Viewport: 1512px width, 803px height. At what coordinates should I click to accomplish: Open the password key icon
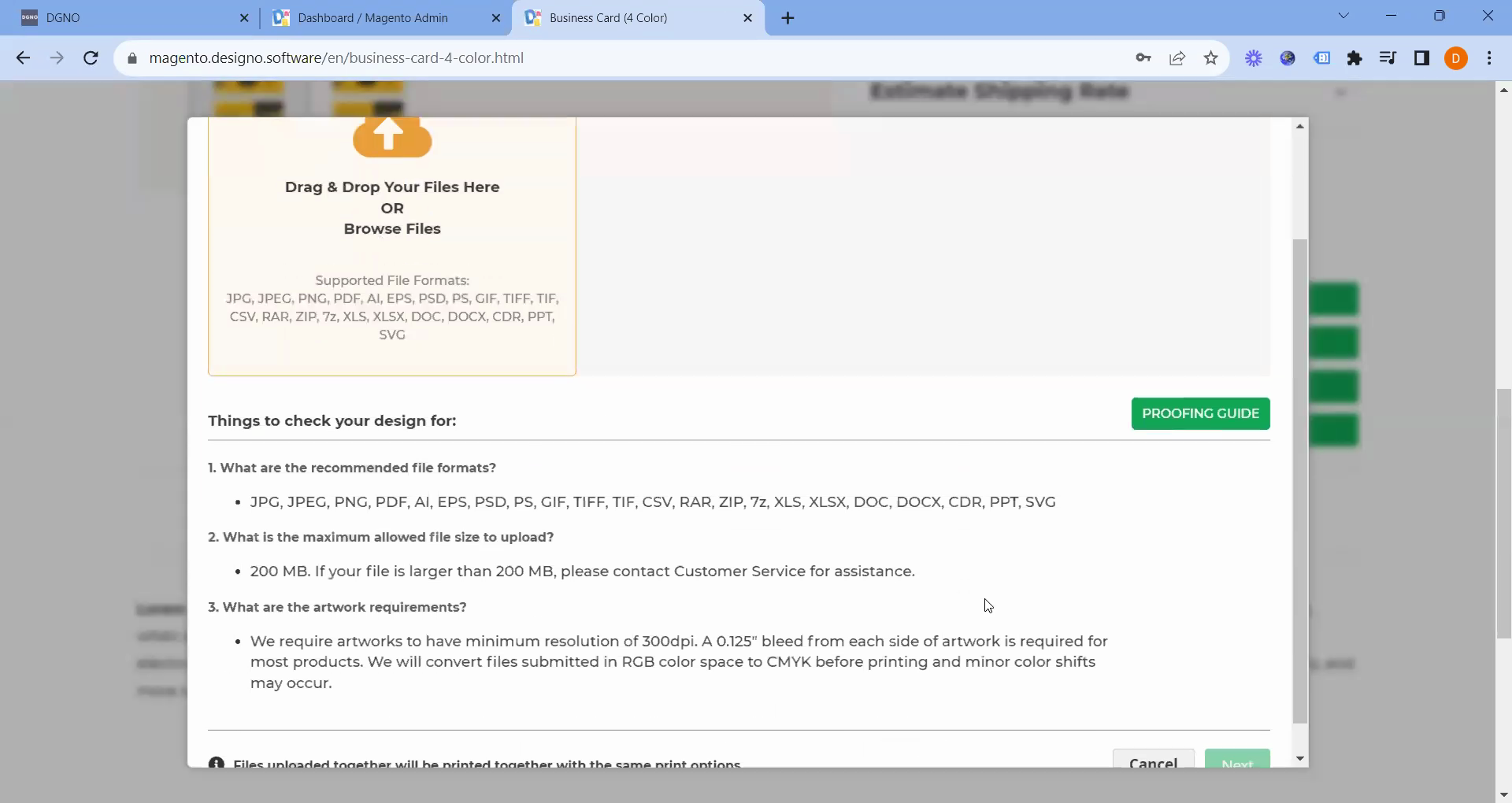coord(1143,58)
